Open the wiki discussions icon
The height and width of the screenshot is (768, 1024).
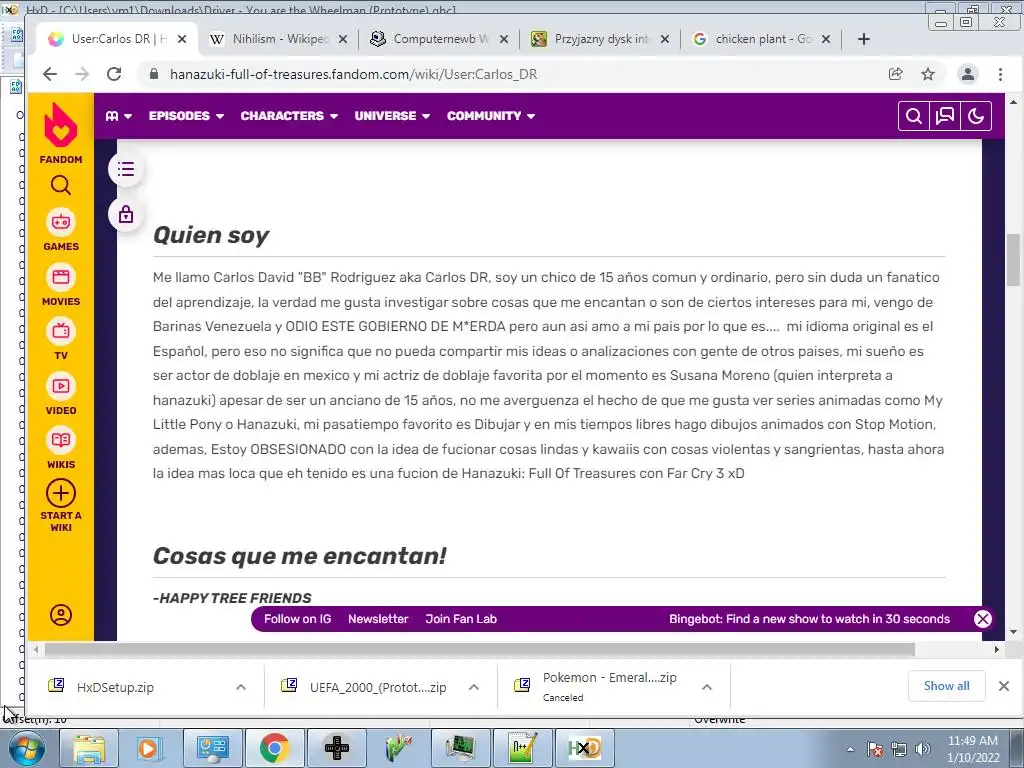tap(945, 116)
